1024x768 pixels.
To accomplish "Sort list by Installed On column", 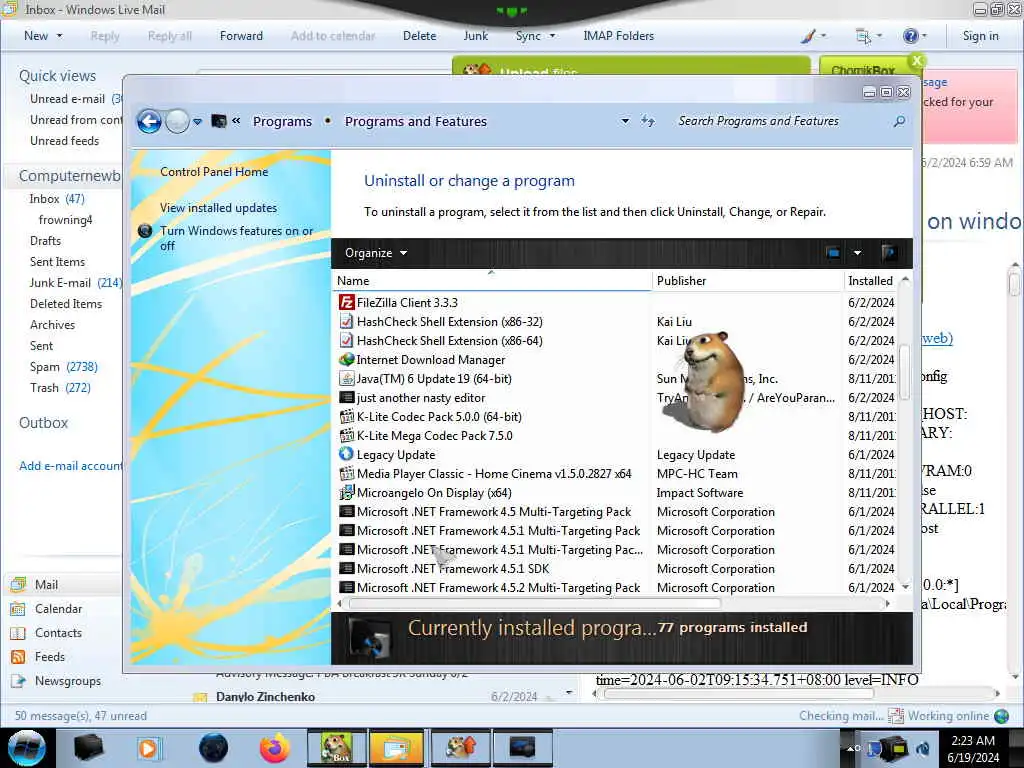I will click(871, 281).
